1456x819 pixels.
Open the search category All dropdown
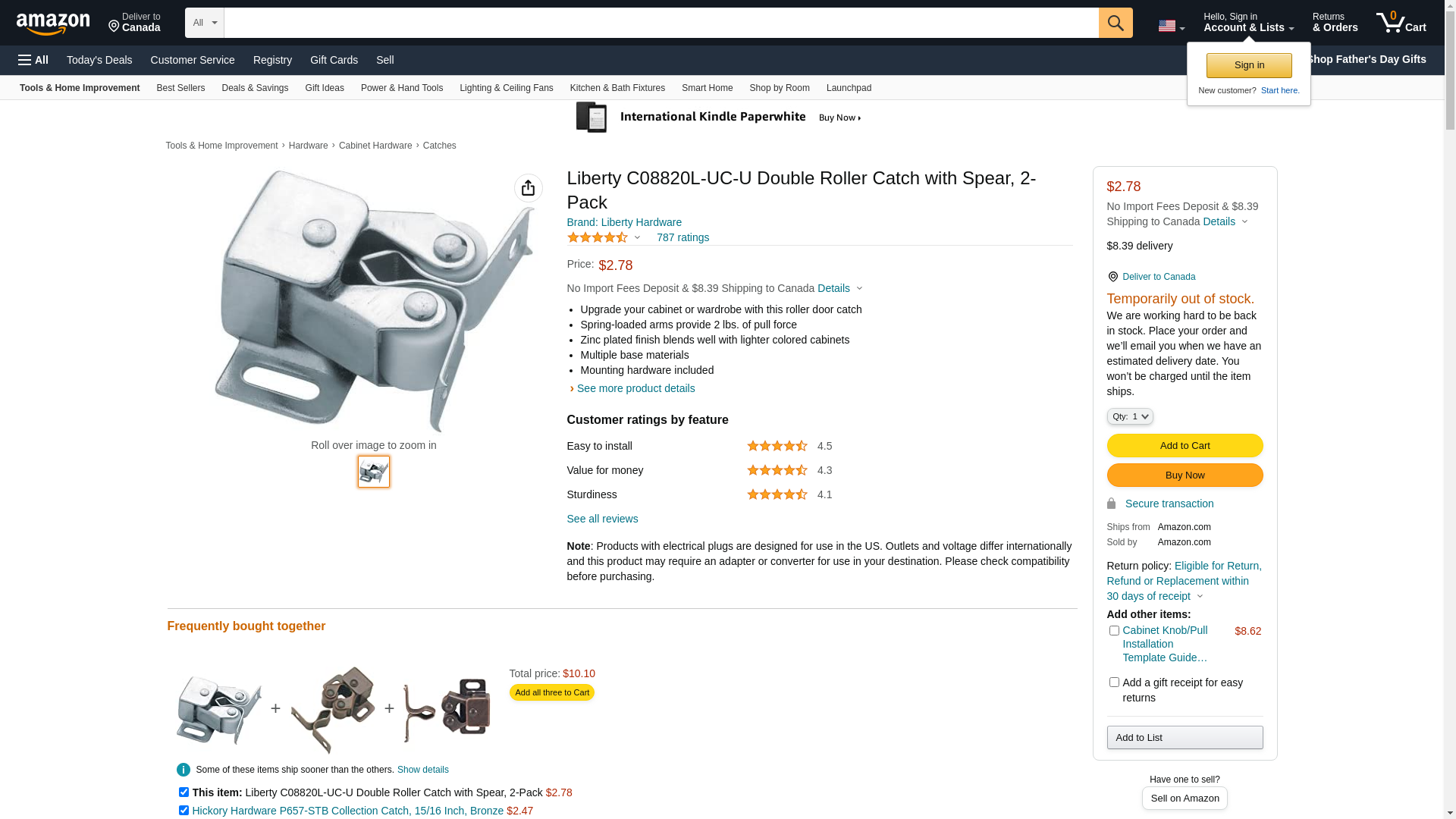click(x=204, y=23)
